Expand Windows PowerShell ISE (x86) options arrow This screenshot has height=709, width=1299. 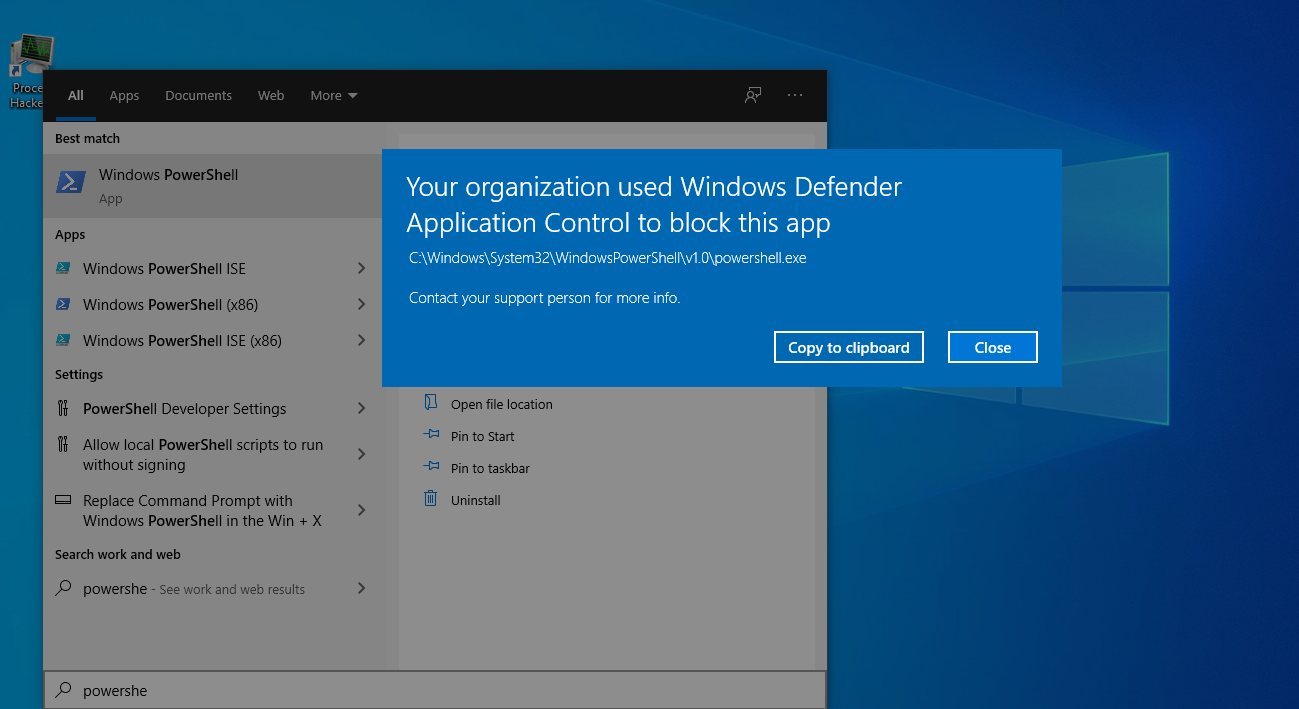click(362, 340)
